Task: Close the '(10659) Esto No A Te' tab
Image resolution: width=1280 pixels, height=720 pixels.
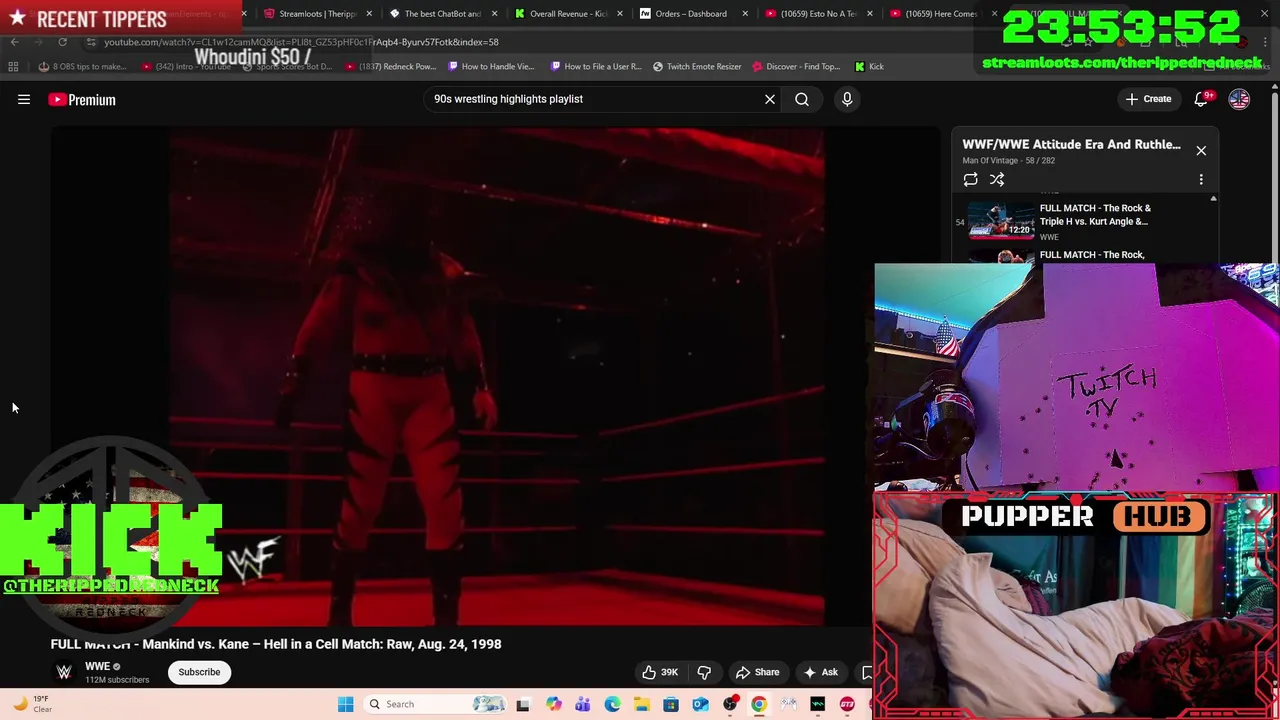Action: click(870, 14)
